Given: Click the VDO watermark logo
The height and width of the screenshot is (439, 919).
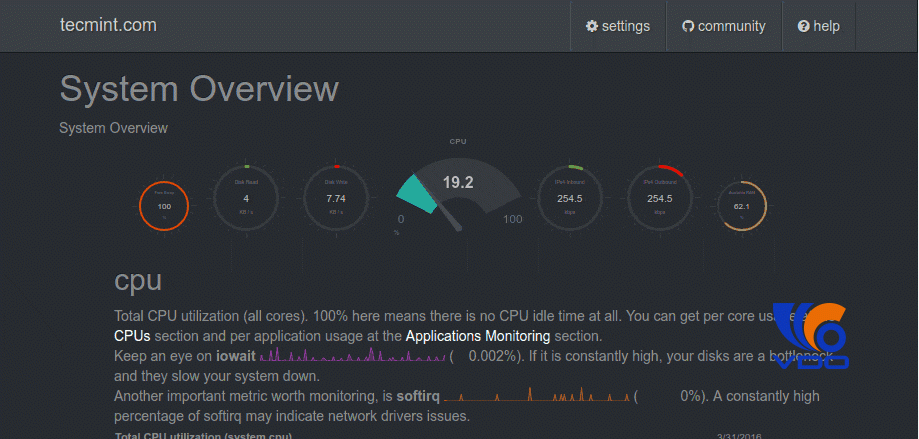Looking at the screenshot, I should click(809, 335).
